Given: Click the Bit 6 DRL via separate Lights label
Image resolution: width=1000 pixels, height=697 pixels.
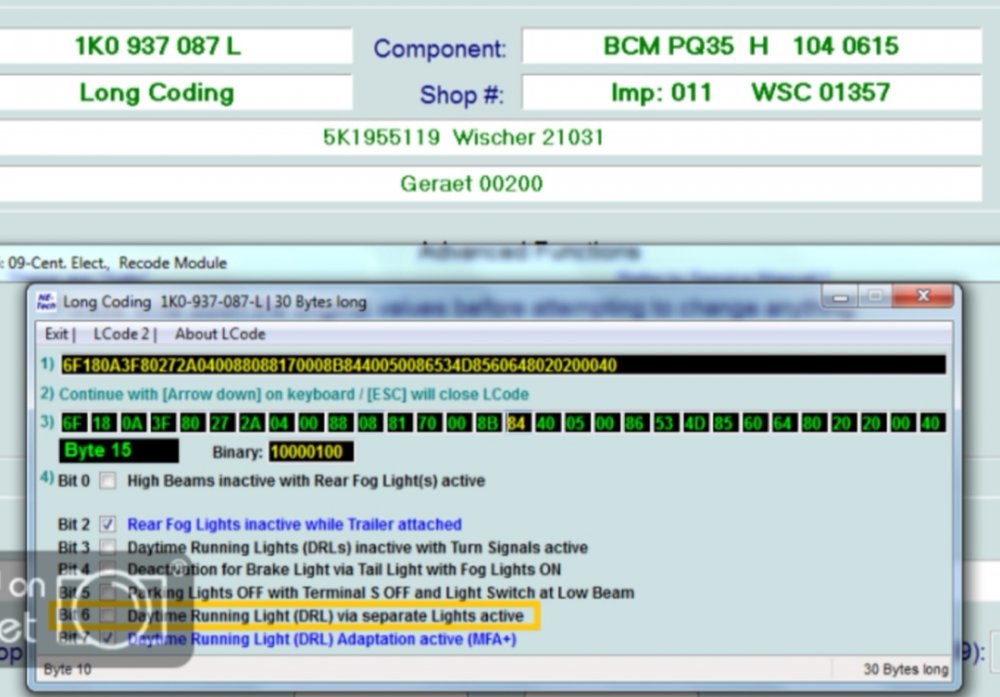Looking at the screenshot, I should 325,616.
